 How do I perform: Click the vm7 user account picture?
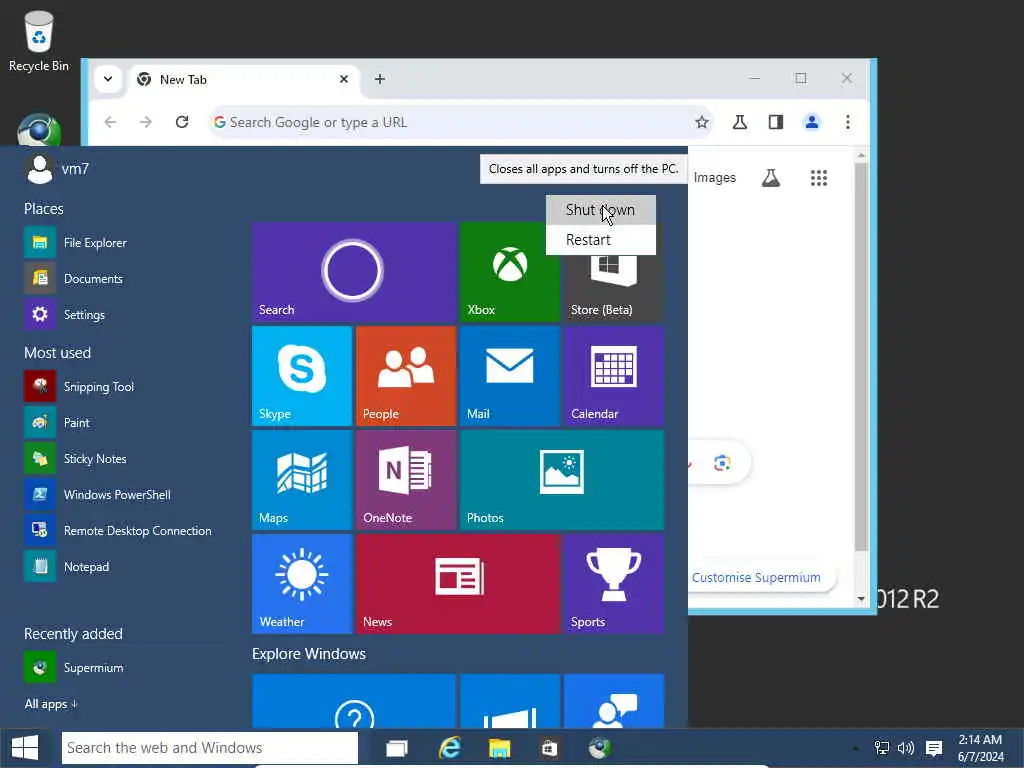pyautogui.click(x=39, y=169)
